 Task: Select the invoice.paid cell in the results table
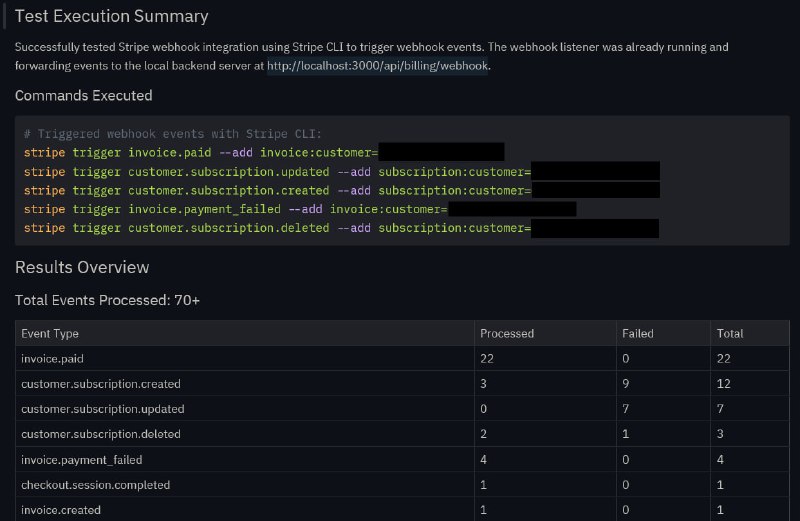point(53,358)
